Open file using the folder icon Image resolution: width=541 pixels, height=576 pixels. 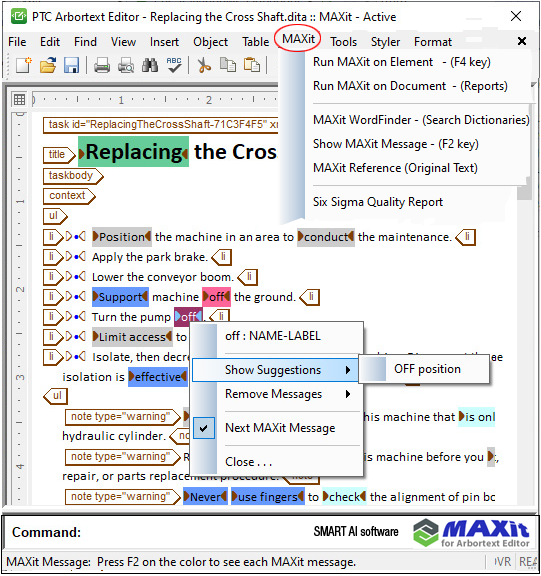pos(48,65)
